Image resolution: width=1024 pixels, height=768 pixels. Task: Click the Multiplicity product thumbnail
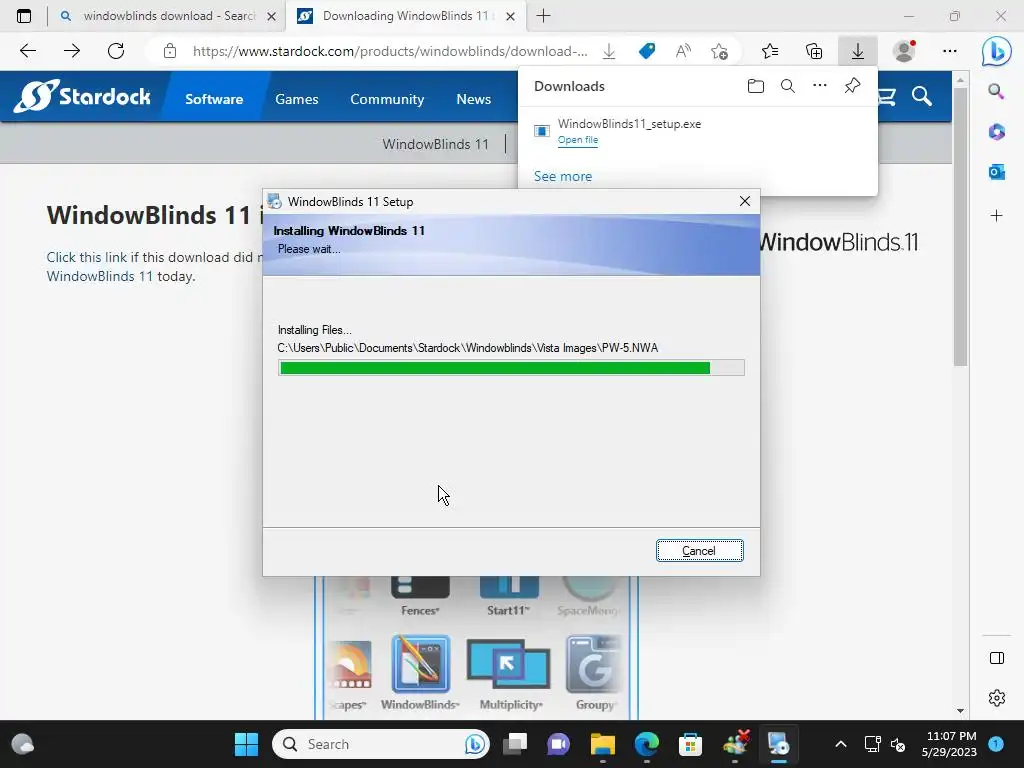pos(510,674)
